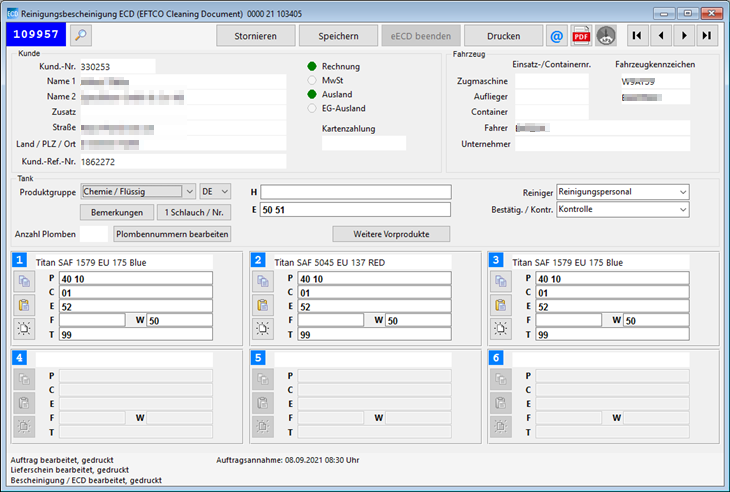The image size is (730, 492).
Task: Select the MwSt radio option
Action: coord(313,80)
